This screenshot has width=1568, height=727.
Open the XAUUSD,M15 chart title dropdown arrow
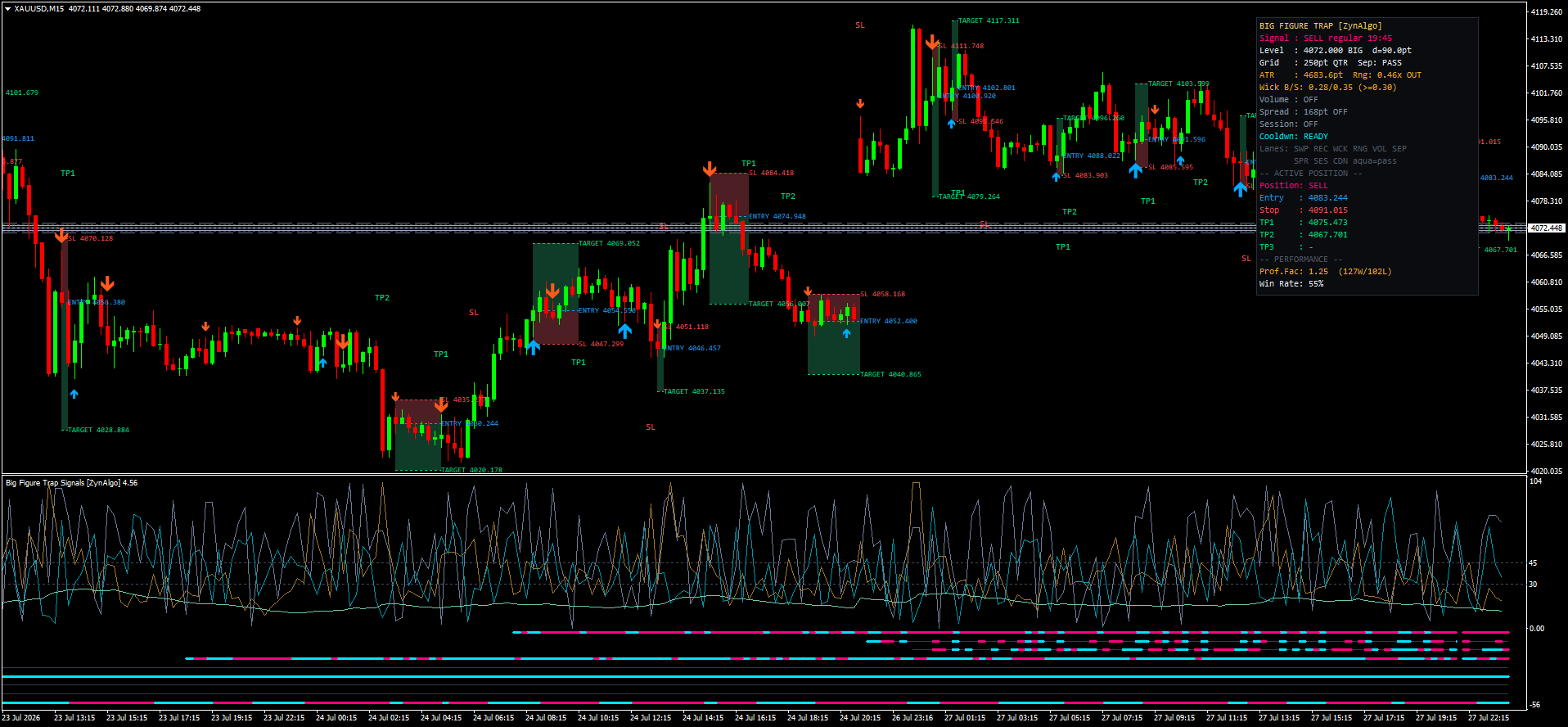point(7,9)
